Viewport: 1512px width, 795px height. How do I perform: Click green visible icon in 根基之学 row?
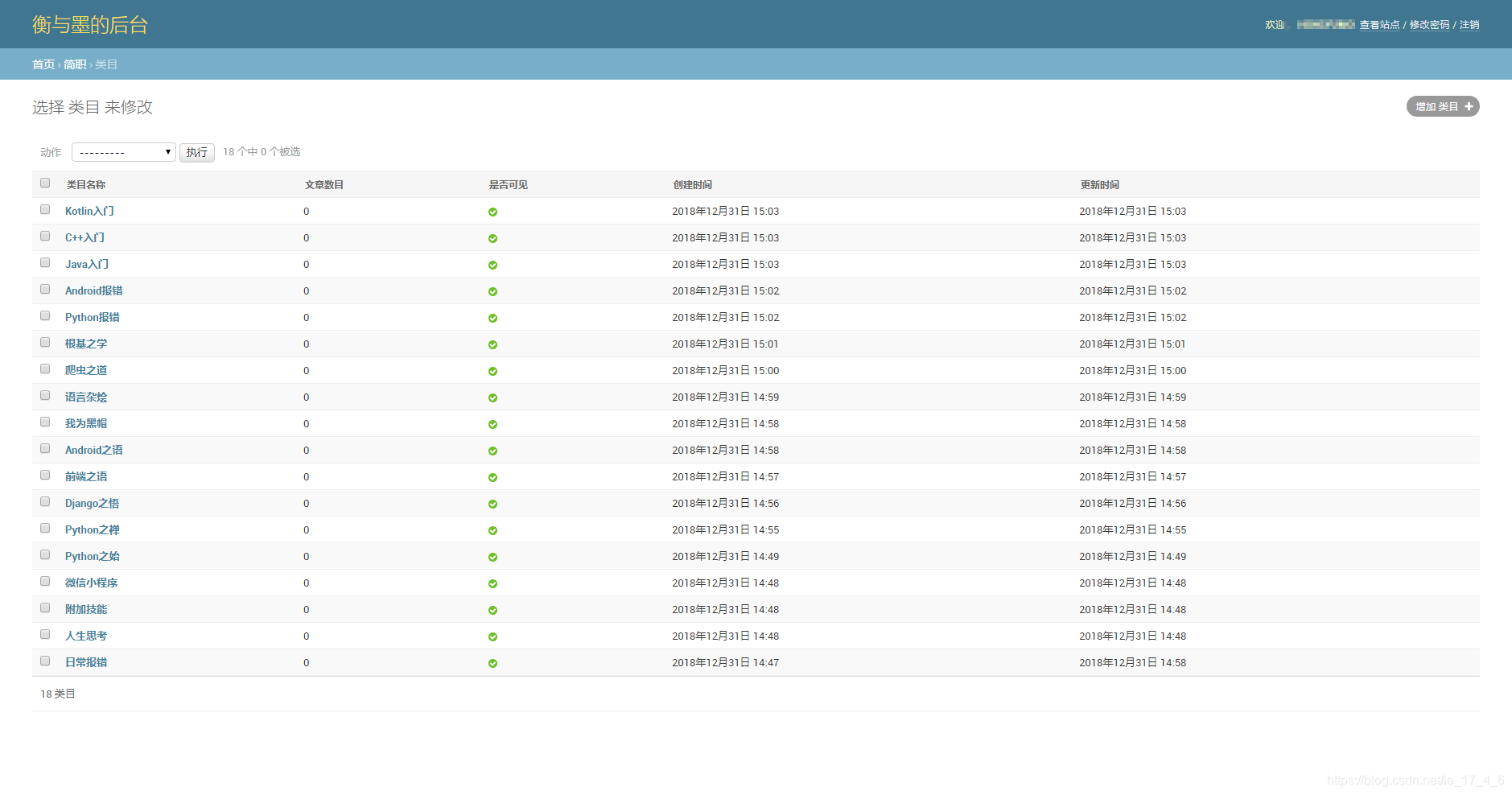[x=492, y=344]
